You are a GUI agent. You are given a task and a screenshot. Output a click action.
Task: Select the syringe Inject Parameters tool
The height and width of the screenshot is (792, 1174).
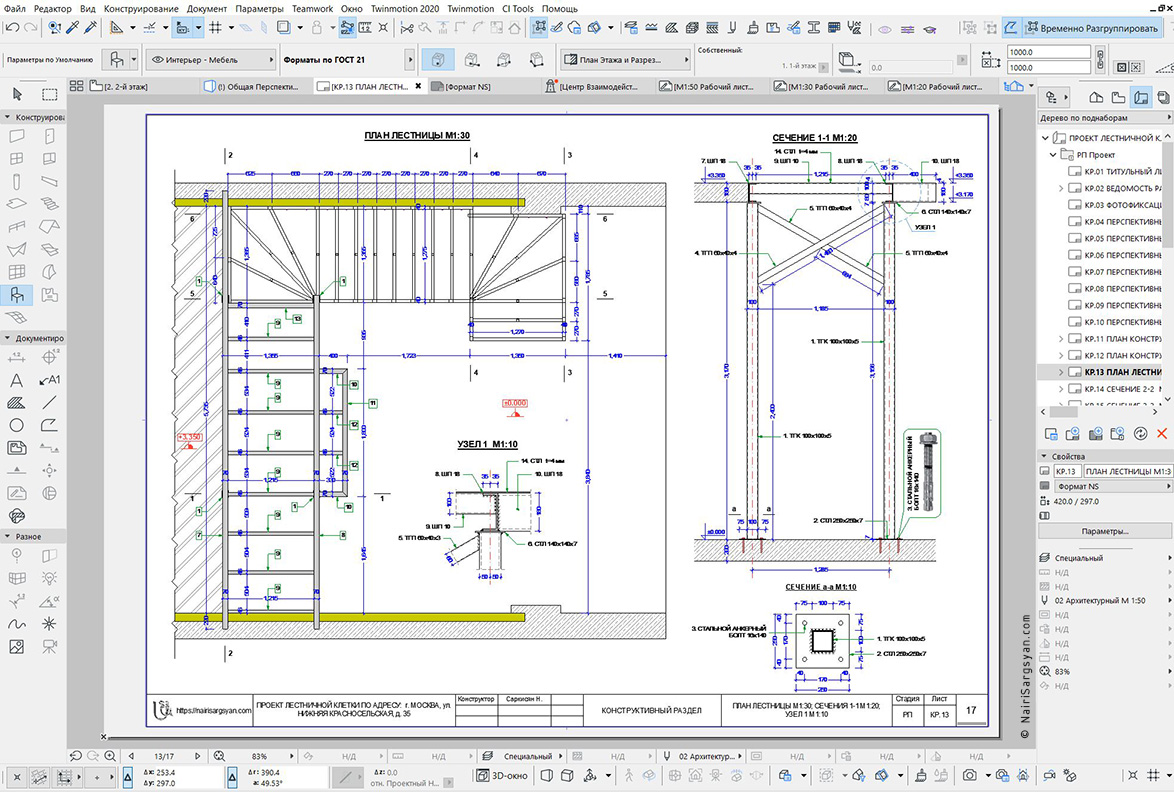[91, 28]
